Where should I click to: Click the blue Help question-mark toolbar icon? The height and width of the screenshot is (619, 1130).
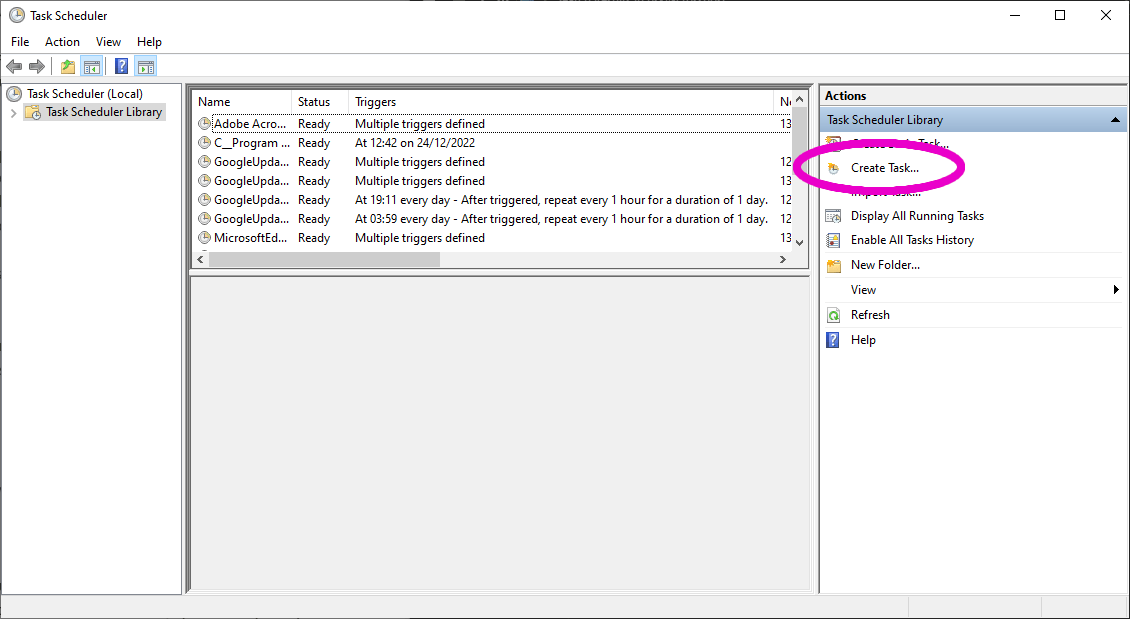[x=121, y=67]
